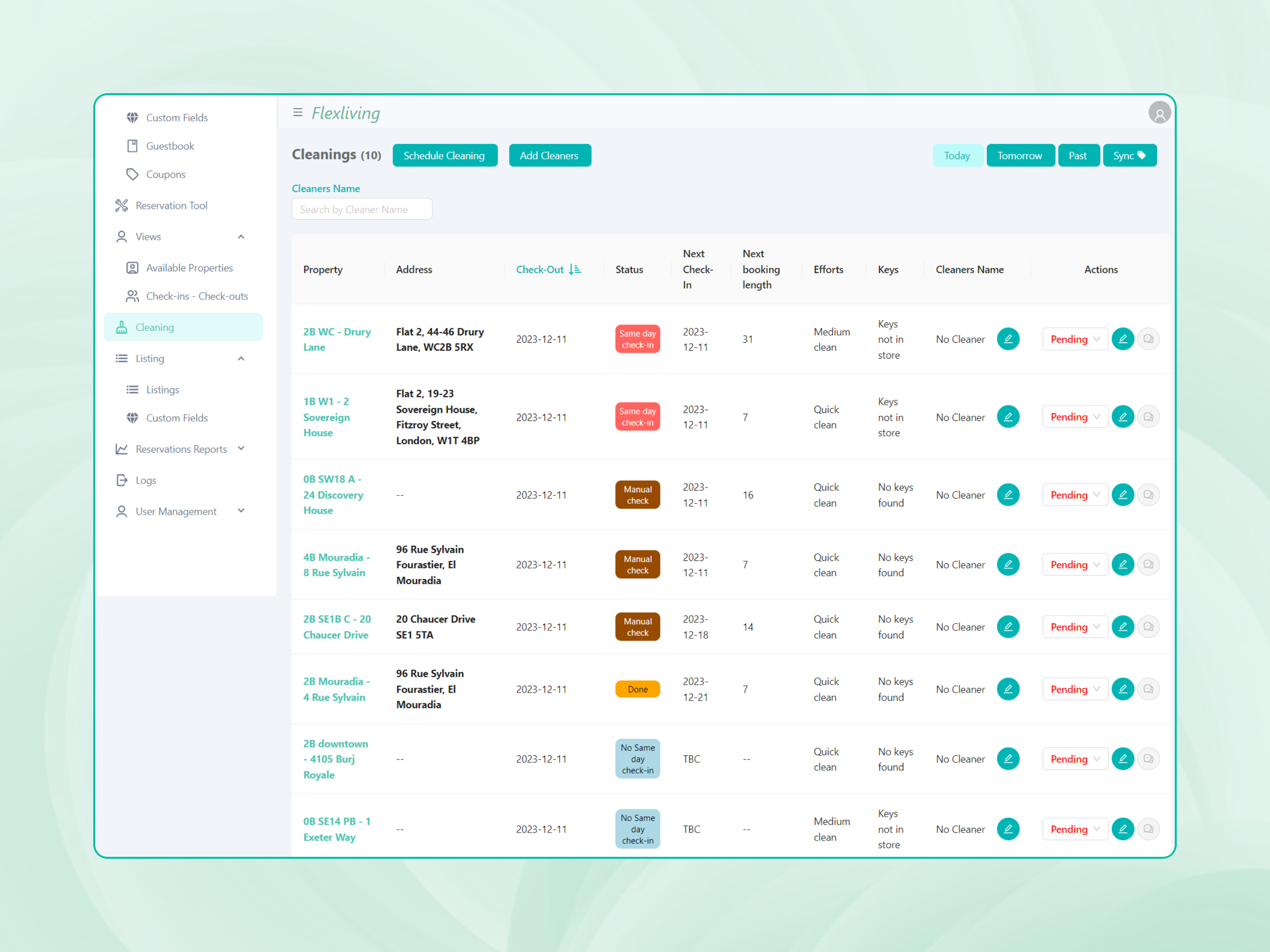Click the Schedule Cleaning button
This screenshot has height=952, width=1270.
[x=444, y=155]
